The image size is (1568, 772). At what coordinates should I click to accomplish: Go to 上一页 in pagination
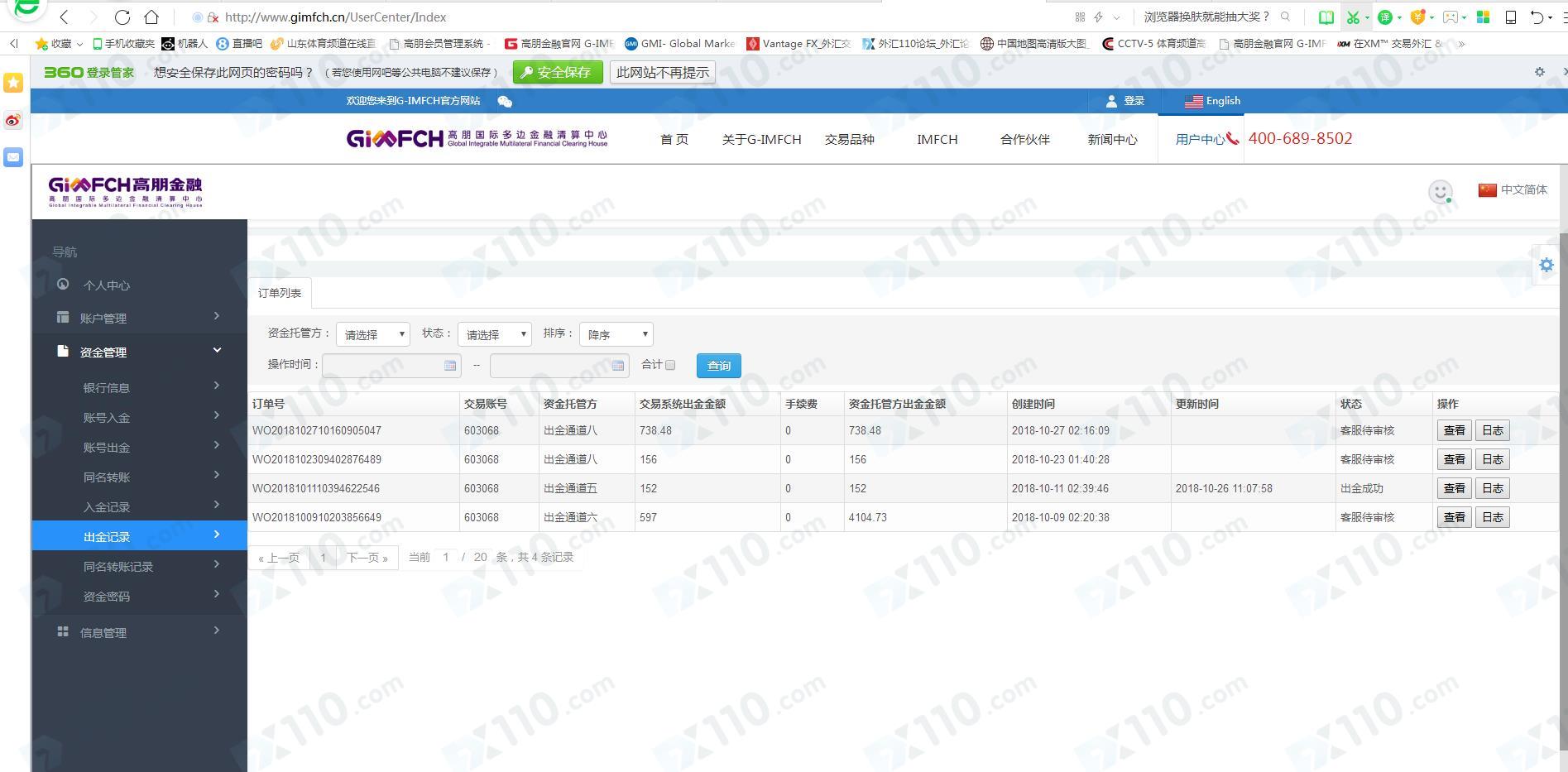(279, 558)
